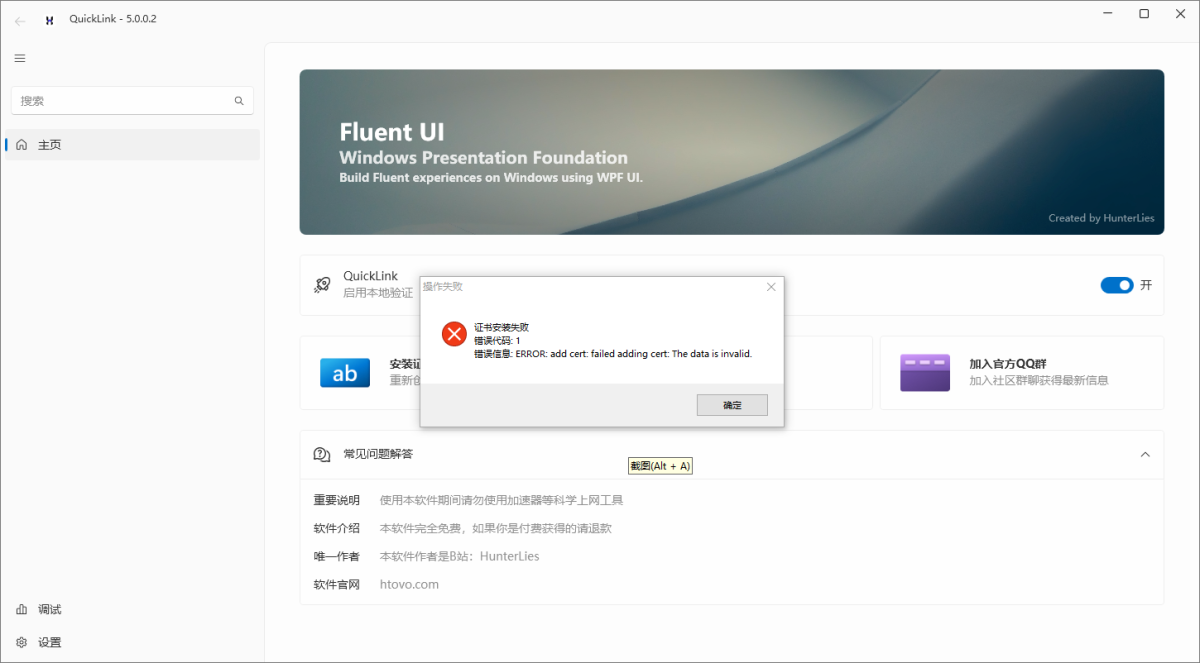Click the rocket icon on QuickLink card
The image size is (1200, 663).
pyautogui.click(x=322, y=285)
